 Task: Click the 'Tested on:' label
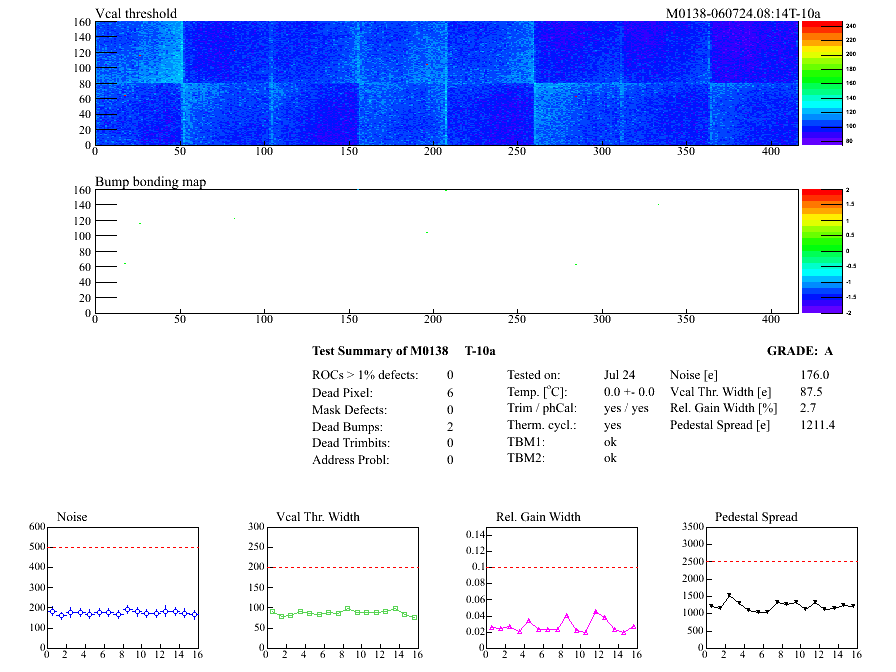coord(534,375)
